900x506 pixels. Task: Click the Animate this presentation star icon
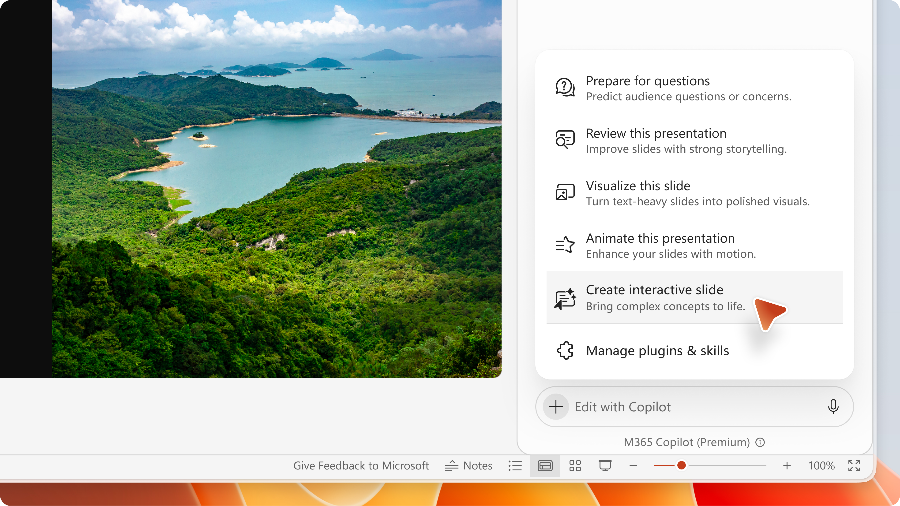point(565,245)
